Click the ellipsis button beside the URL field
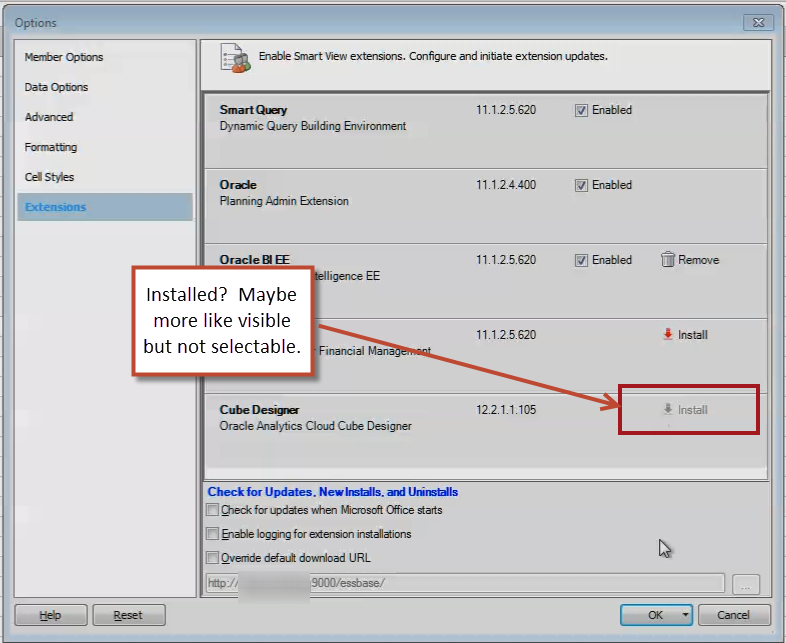The image size is (786, 643). (746, 584)
